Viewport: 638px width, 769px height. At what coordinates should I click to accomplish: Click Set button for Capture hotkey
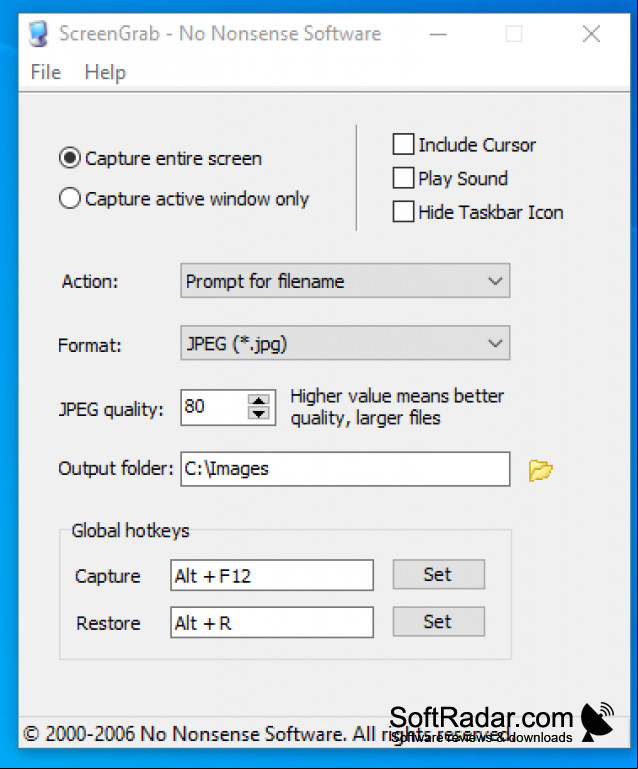(438, 574)
